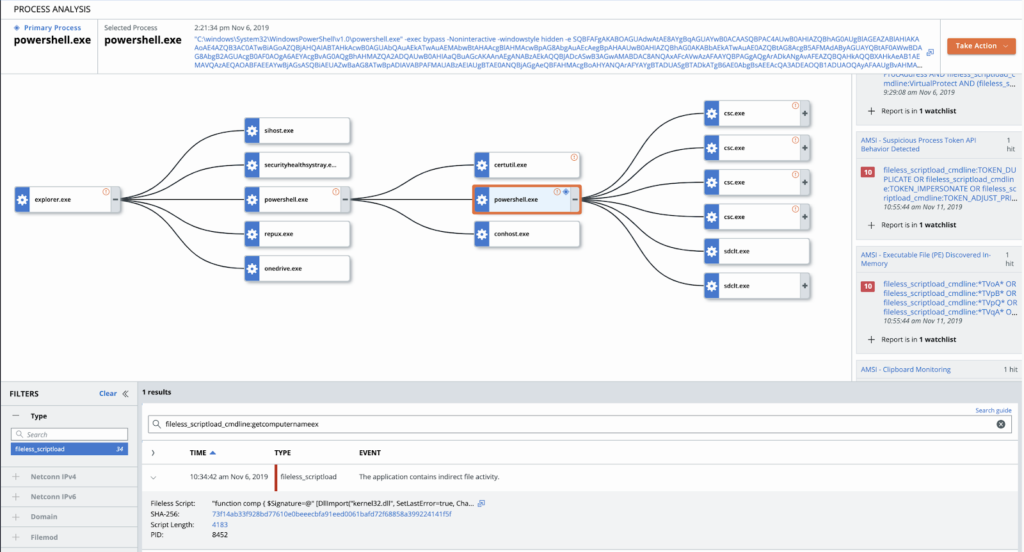Expand watchlist under the 9:29:08 am report
The image size is (1024, 552).
(871, 111)
